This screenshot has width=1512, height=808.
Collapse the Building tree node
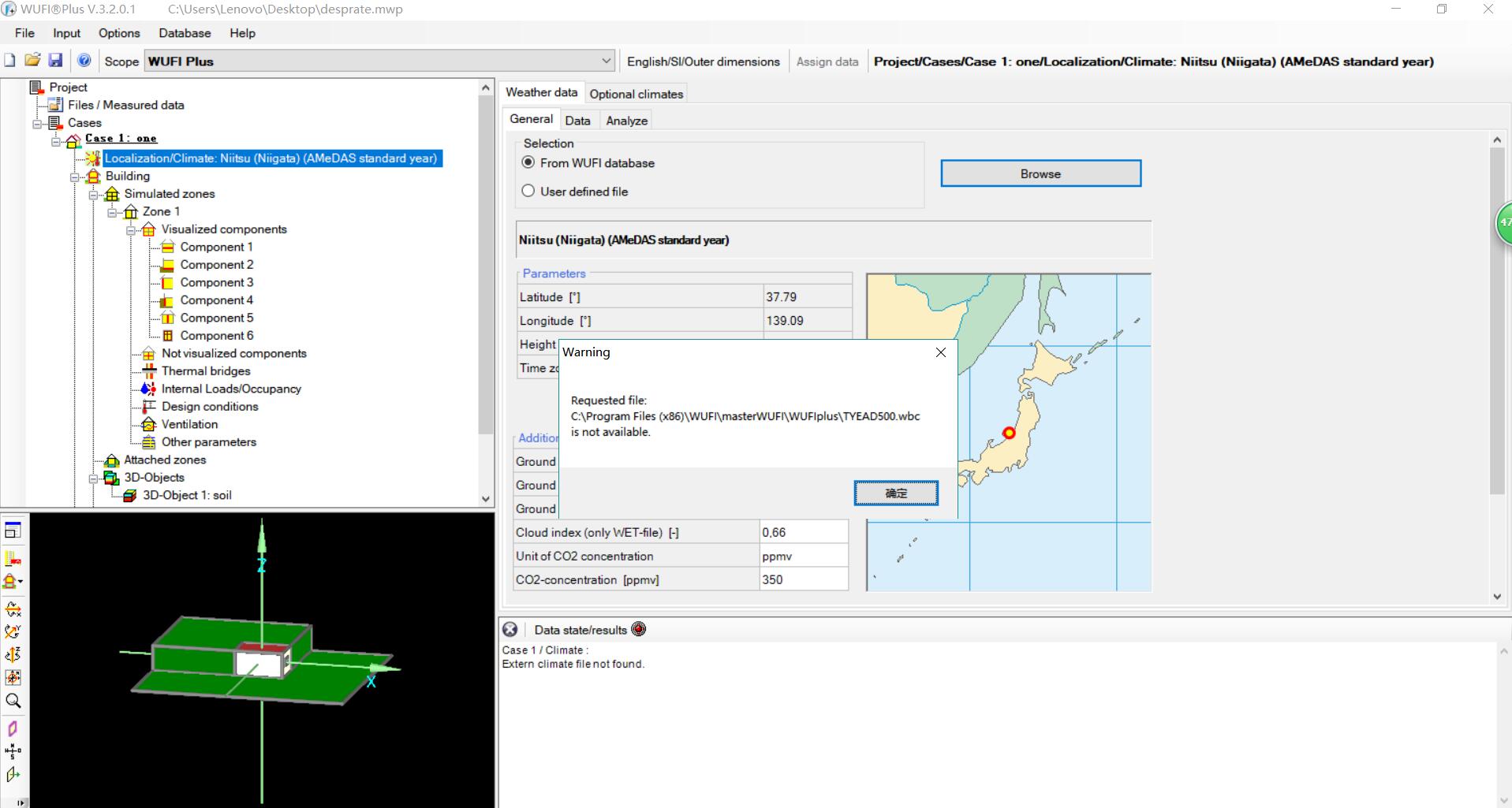(x=75, y=177)
